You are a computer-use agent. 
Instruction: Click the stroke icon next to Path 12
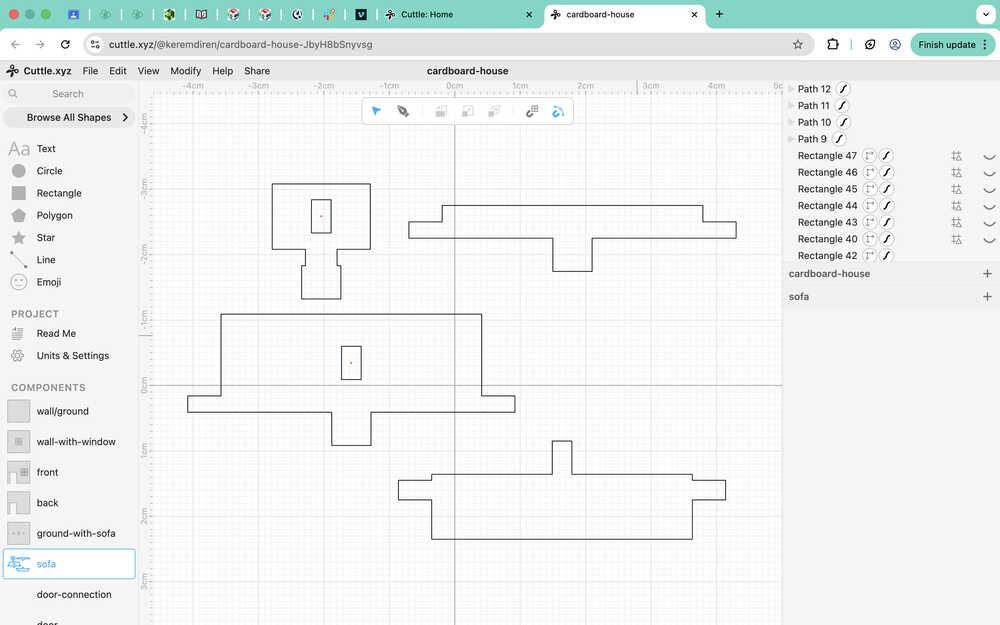843,89
